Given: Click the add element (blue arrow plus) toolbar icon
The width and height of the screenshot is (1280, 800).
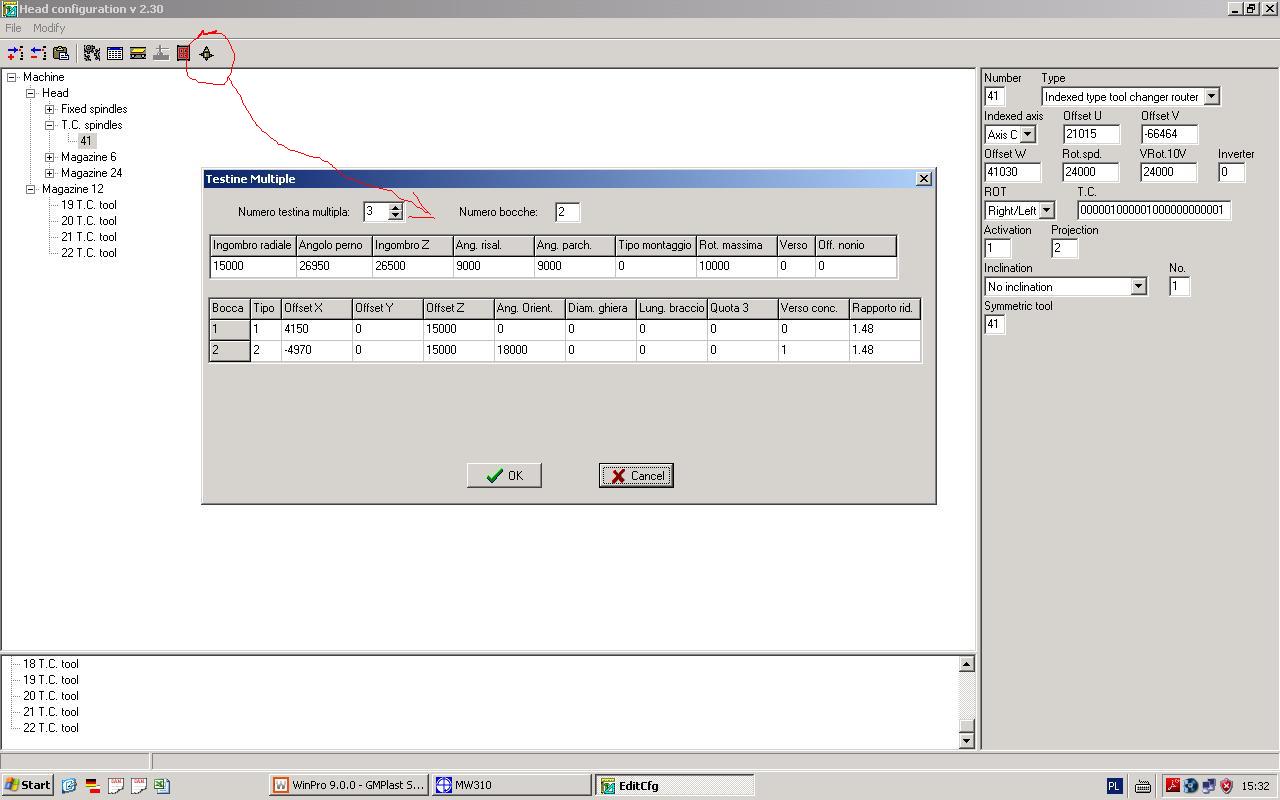Looking at the screenshot, I should point(15,53).
